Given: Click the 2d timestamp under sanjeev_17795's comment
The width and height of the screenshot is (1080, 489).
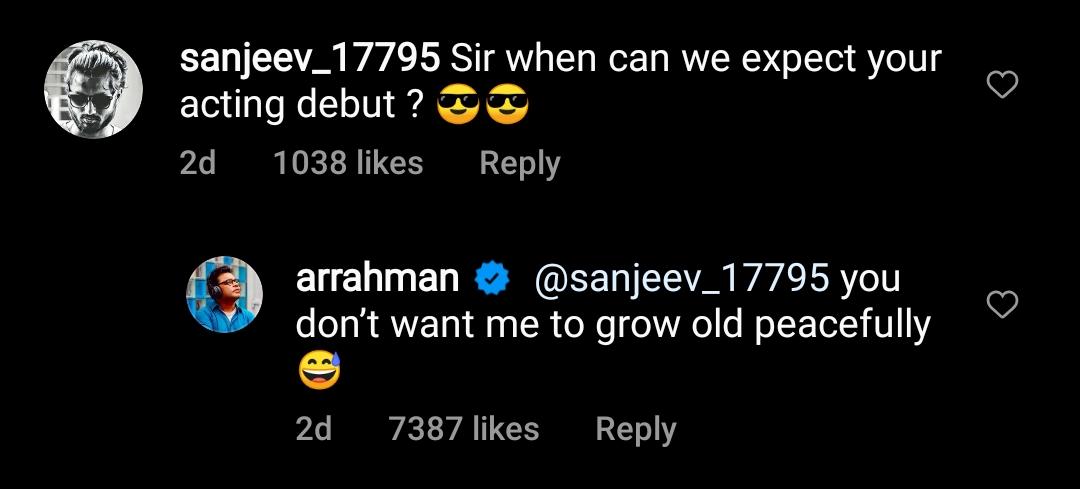Looking at the screenshot, I should (197, 163).
